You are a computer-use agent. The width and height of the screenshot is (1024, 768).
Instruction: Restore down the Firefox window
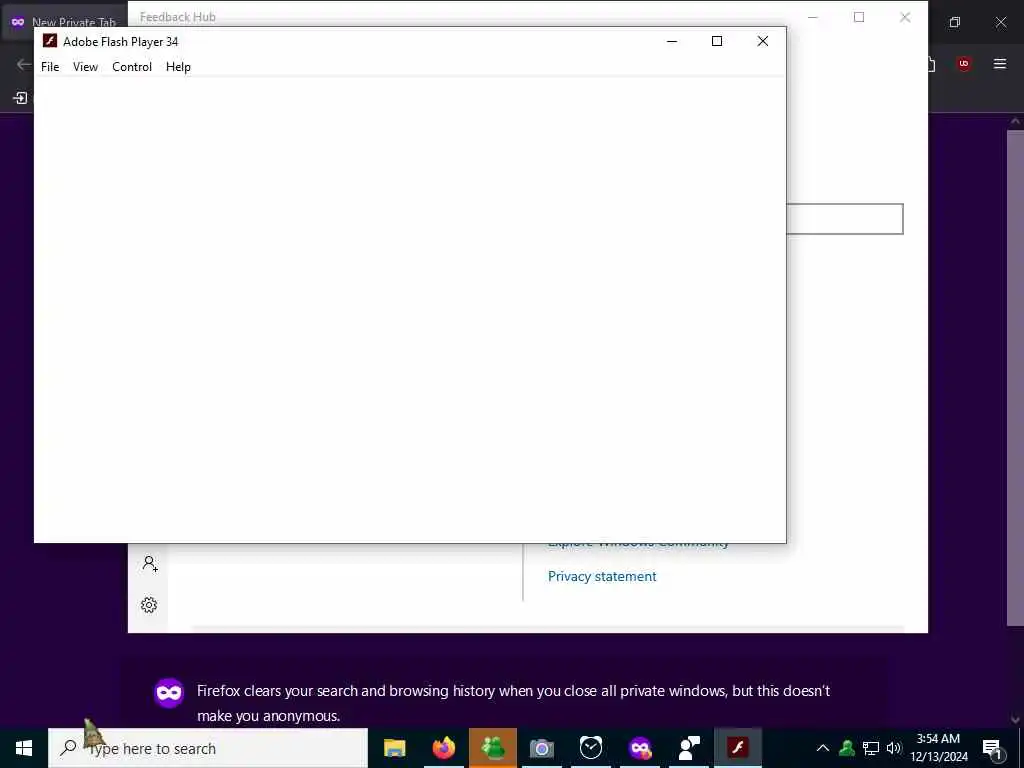[x=955, y=22]
